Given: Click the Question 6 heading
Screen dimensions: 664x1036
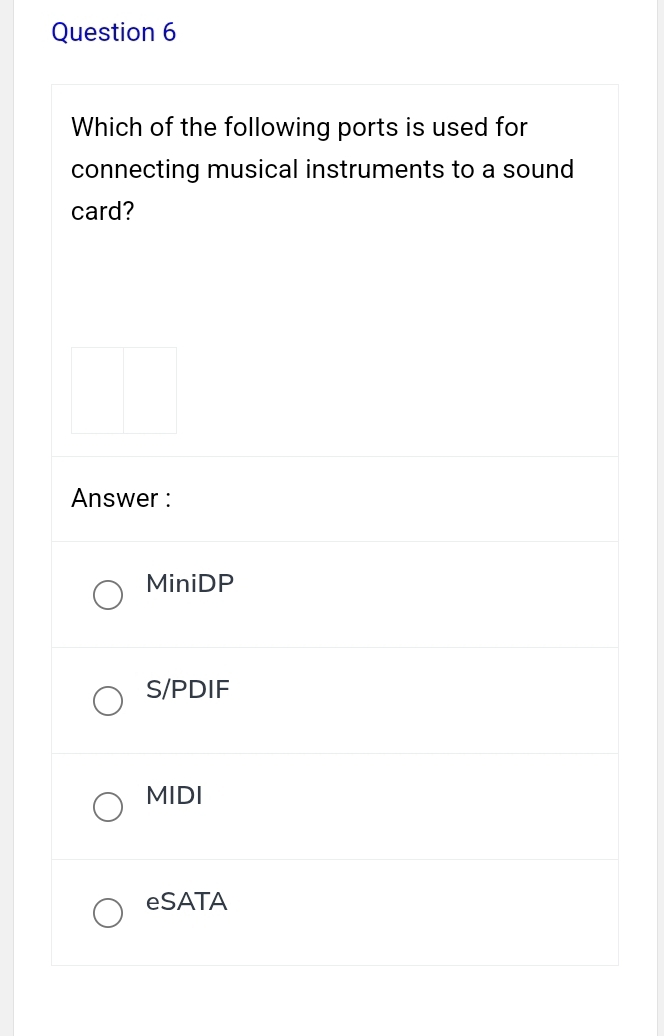Looking at the screenshot, I should click(113, 32).
